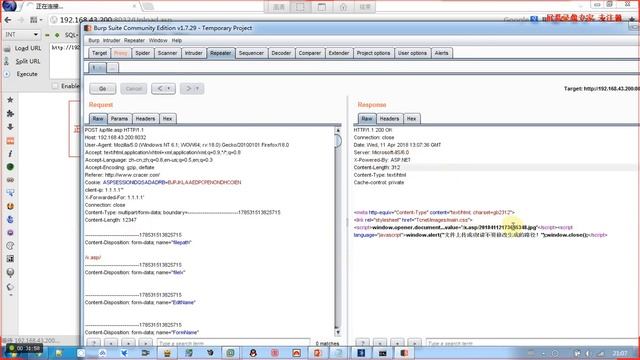The width and height of the screenshot is (640, 360).
Task: Open the Sequencer tab
Action: pyautogui.click(x=251, y=53)
